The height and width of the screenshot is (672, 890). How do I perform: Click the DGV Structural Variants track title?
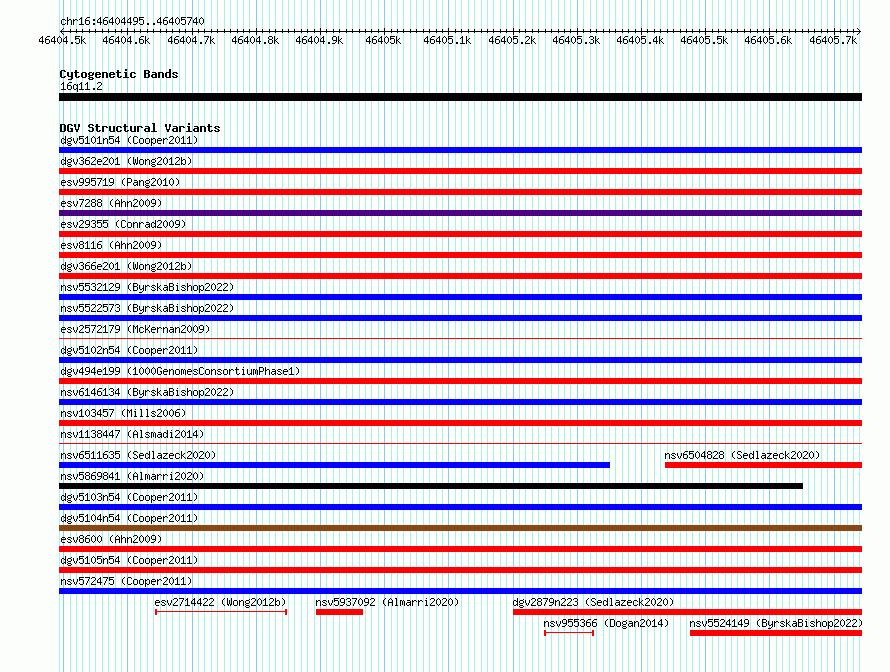coord(140,128)
